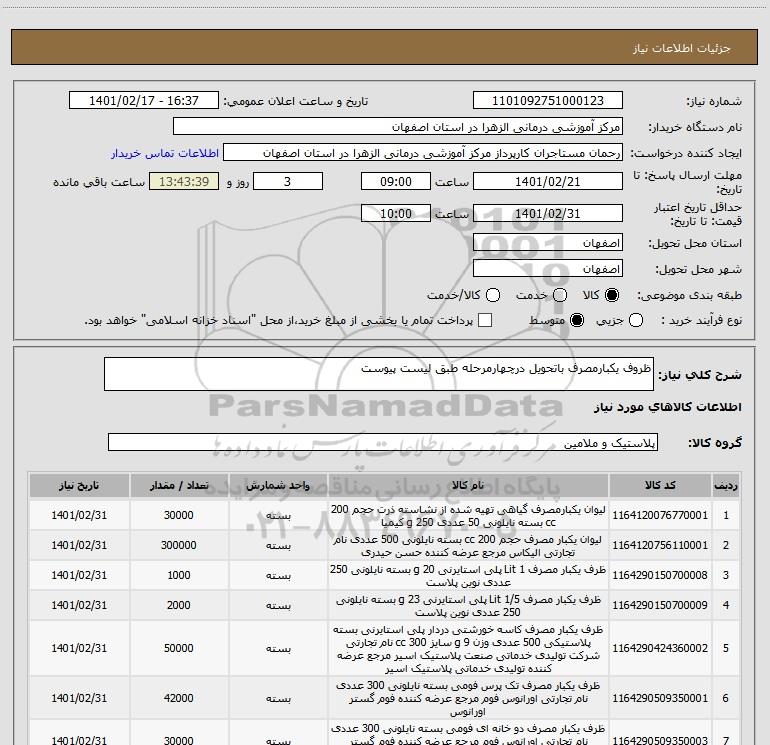770x745 pixels.
Task: Click the شماره نیاز field 1101092751000123
Action: click(548, 101)
